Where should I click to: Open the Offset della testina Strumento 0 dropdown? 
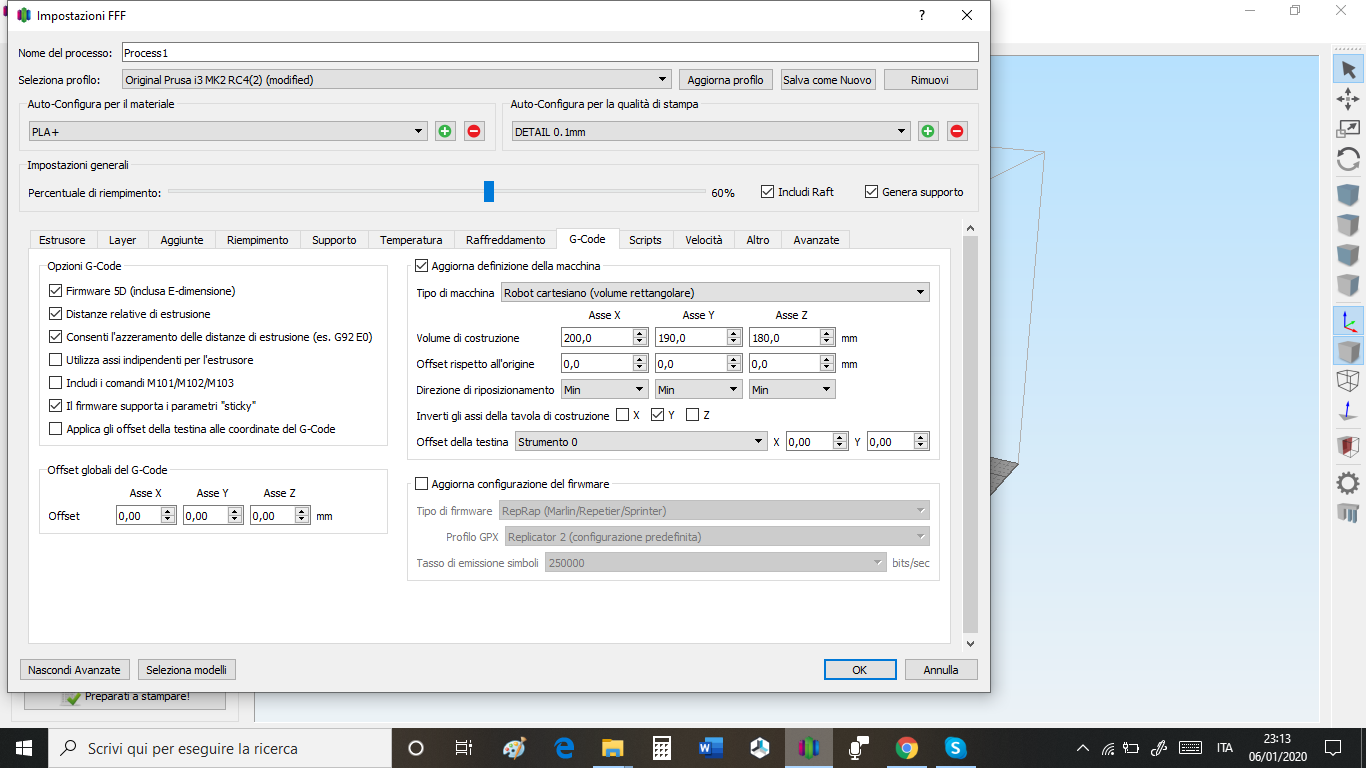click(x=640, y=442)
